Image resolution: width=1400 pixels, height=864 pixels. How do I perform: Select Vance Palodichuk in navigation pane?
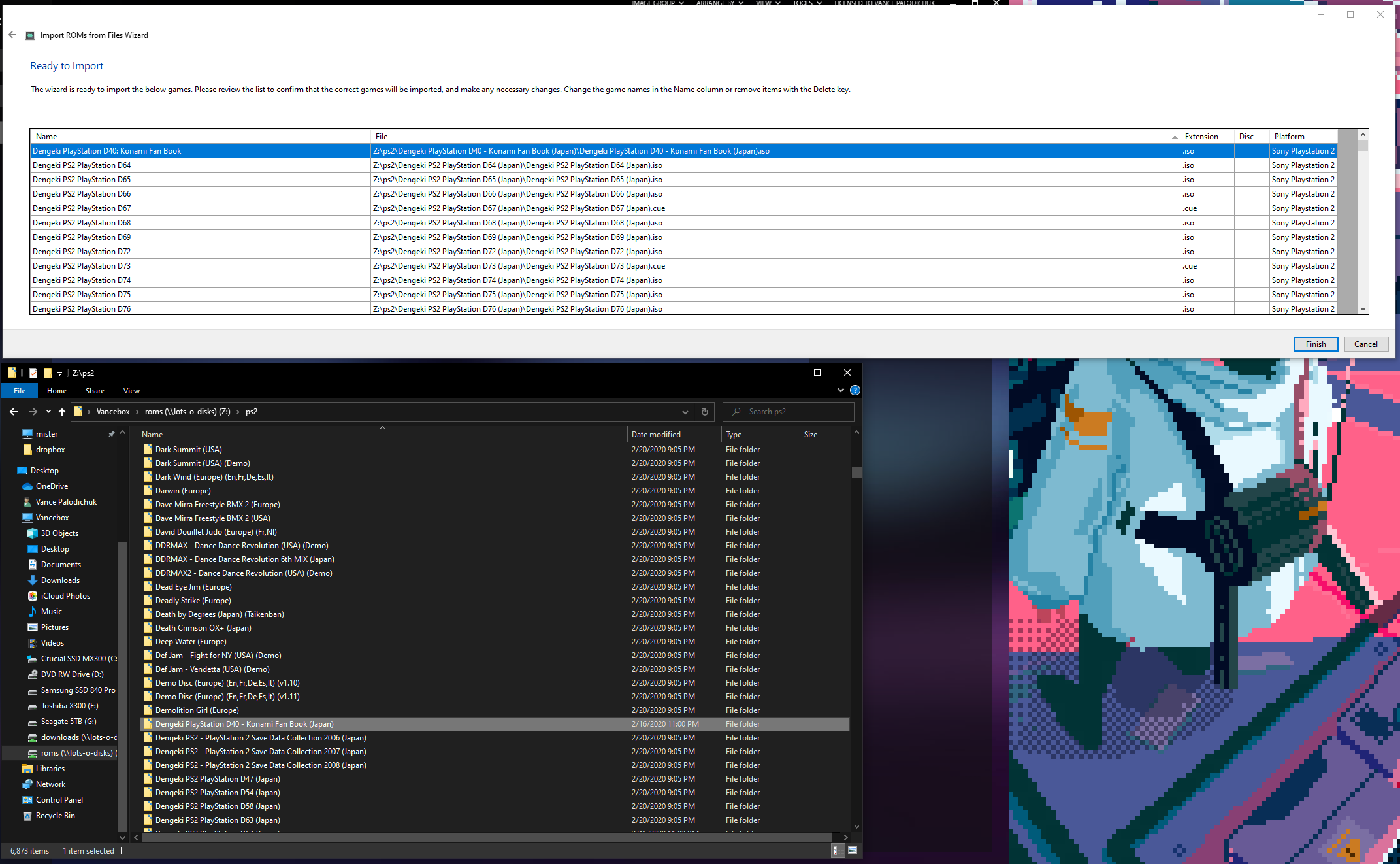[x=66, y=502]
